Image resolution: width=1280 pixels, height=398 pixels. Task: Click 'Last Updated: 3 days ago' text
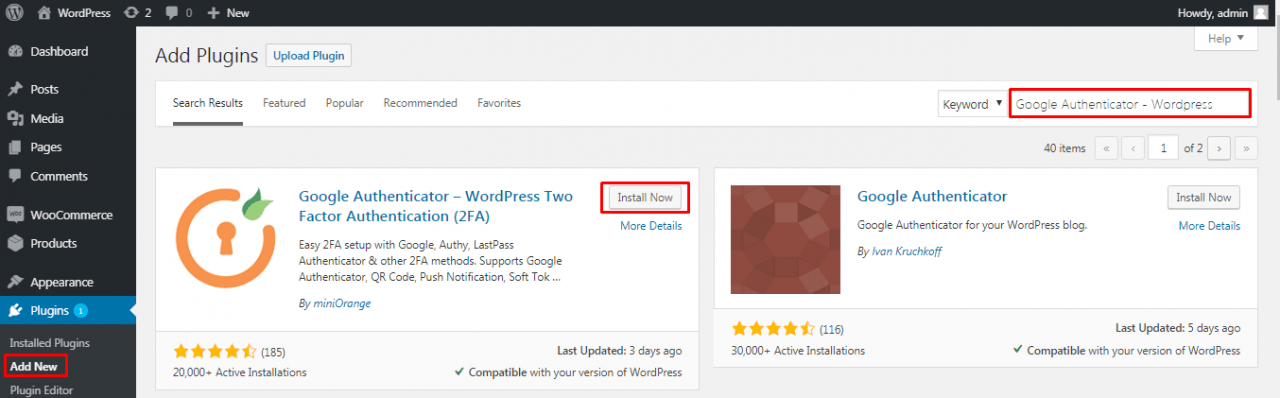click(619, 351)
